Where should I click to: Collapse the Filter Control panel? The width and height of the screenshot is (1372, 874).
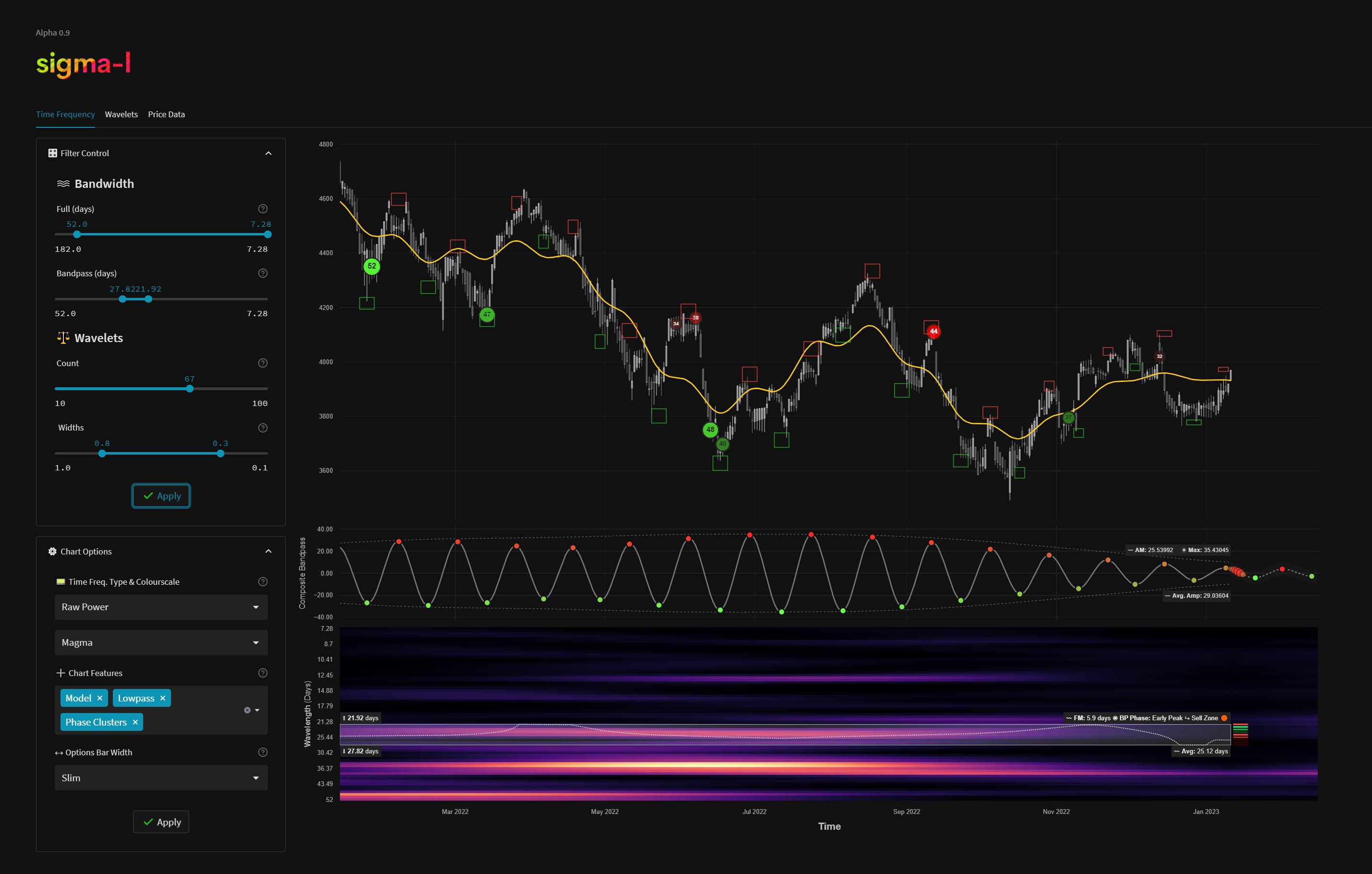click(268, 153)
